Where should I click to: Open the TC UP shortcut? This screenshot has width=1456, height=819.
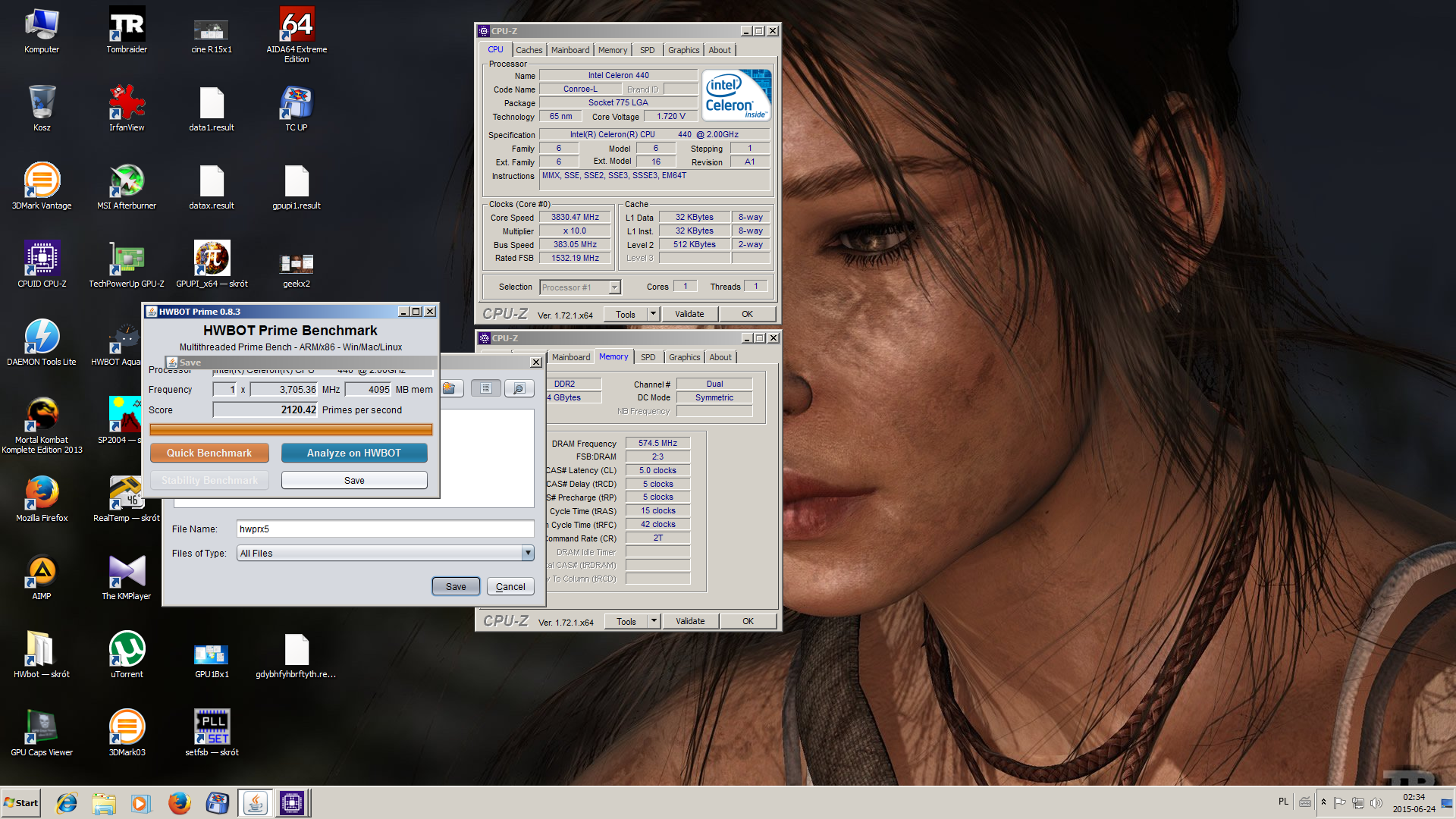(297, 108)
